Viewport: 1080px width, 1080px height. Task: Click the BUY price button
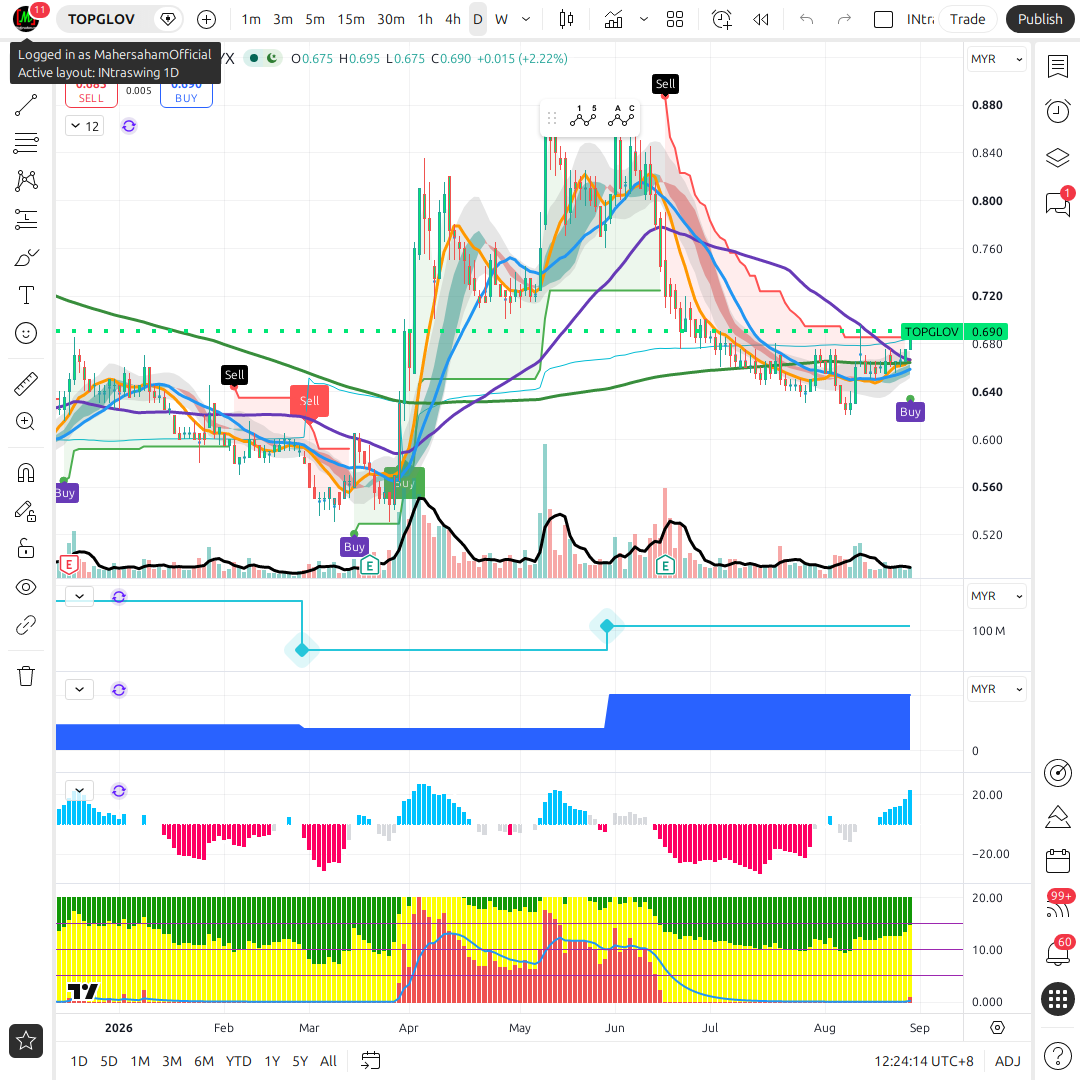[x=186, y=92]
